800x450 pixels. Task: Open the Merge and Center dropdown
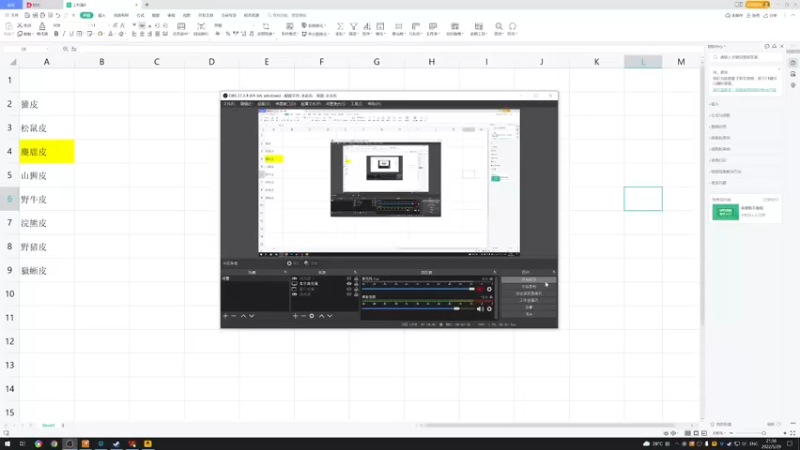189,34
